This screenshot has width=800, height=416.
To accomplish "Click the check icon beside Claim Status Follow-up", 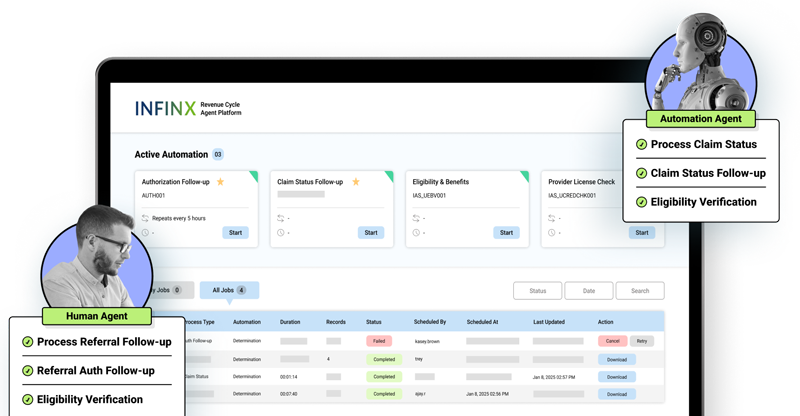I will [x=641, y=174].
